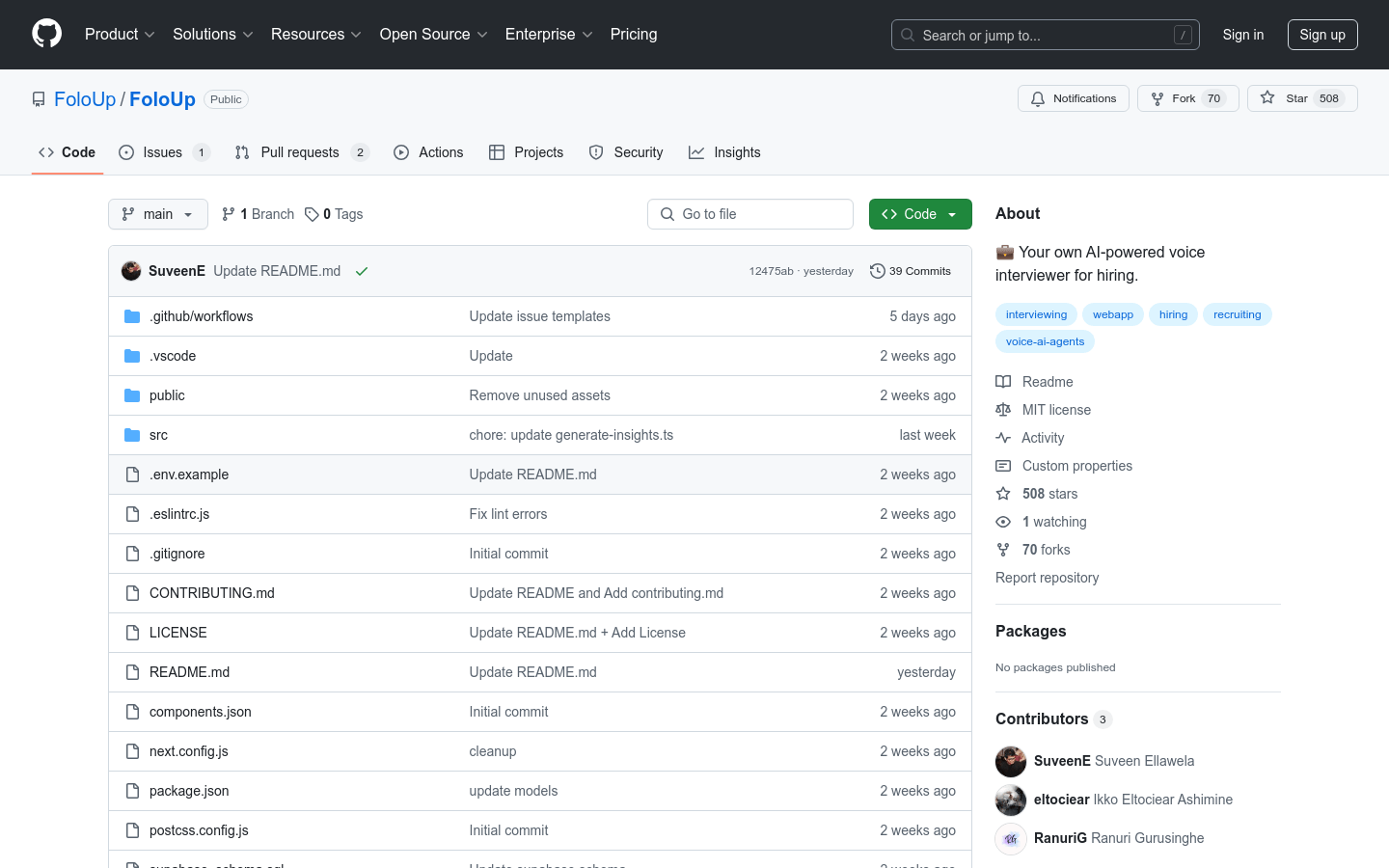Open the FoloUp owner link

coord(85,99)
